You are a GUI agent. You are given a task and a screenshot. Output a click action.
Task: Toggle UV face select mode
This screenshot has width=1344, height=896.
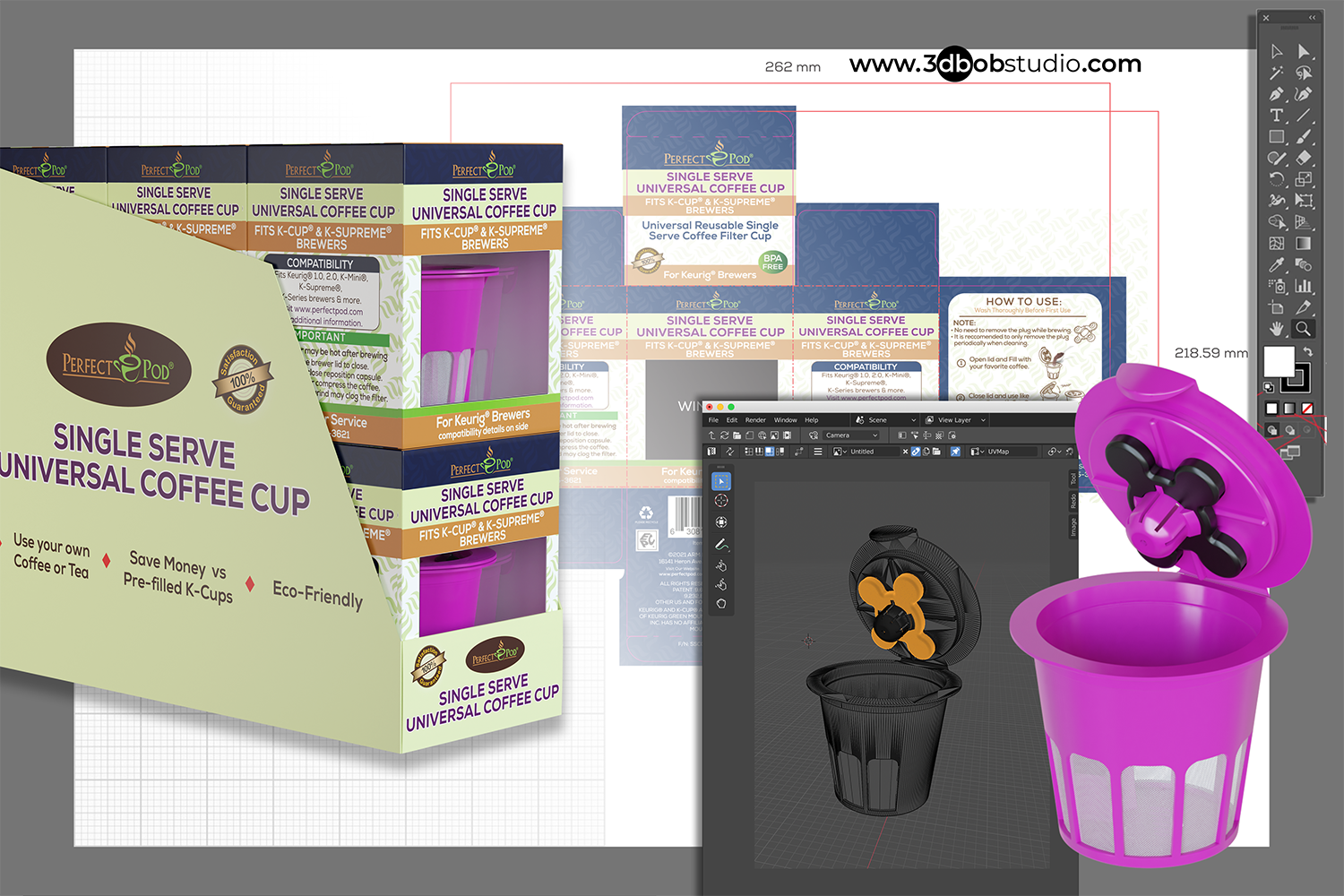tap(770, 452)
